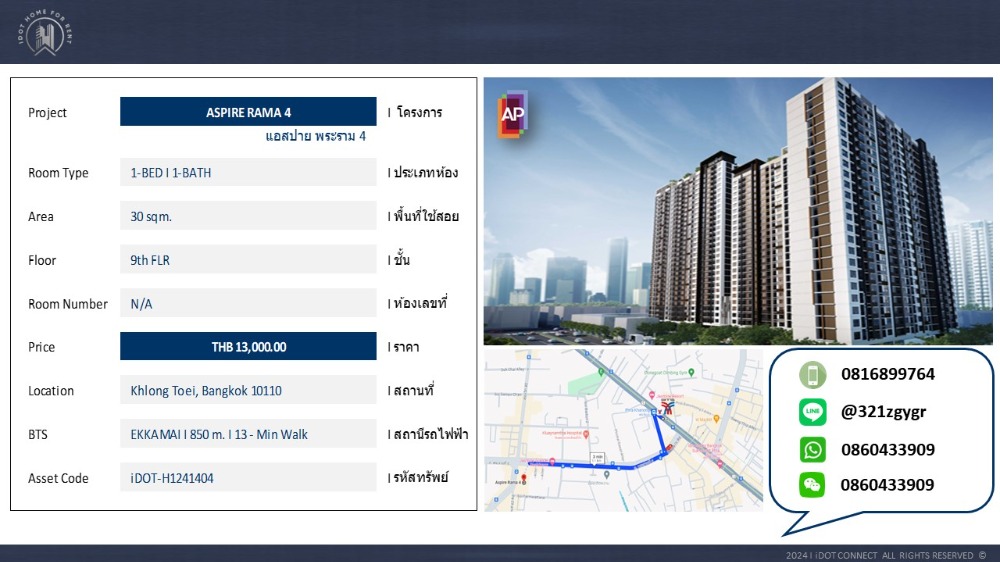Click the Thai label สถานีรถไฟฟ้า

tap(430, 434)
